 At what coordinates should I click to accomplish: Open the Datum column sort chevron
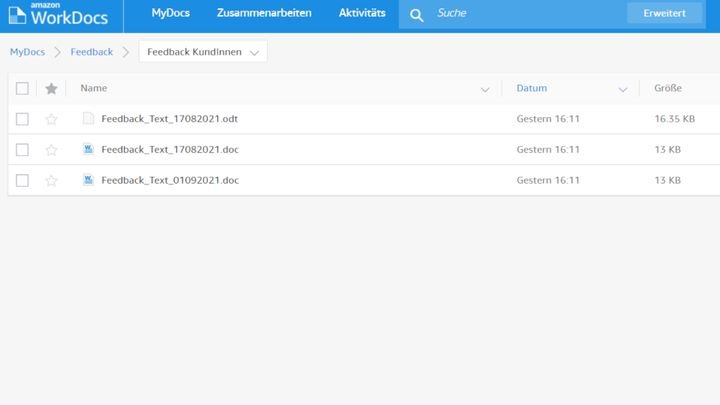623,89
